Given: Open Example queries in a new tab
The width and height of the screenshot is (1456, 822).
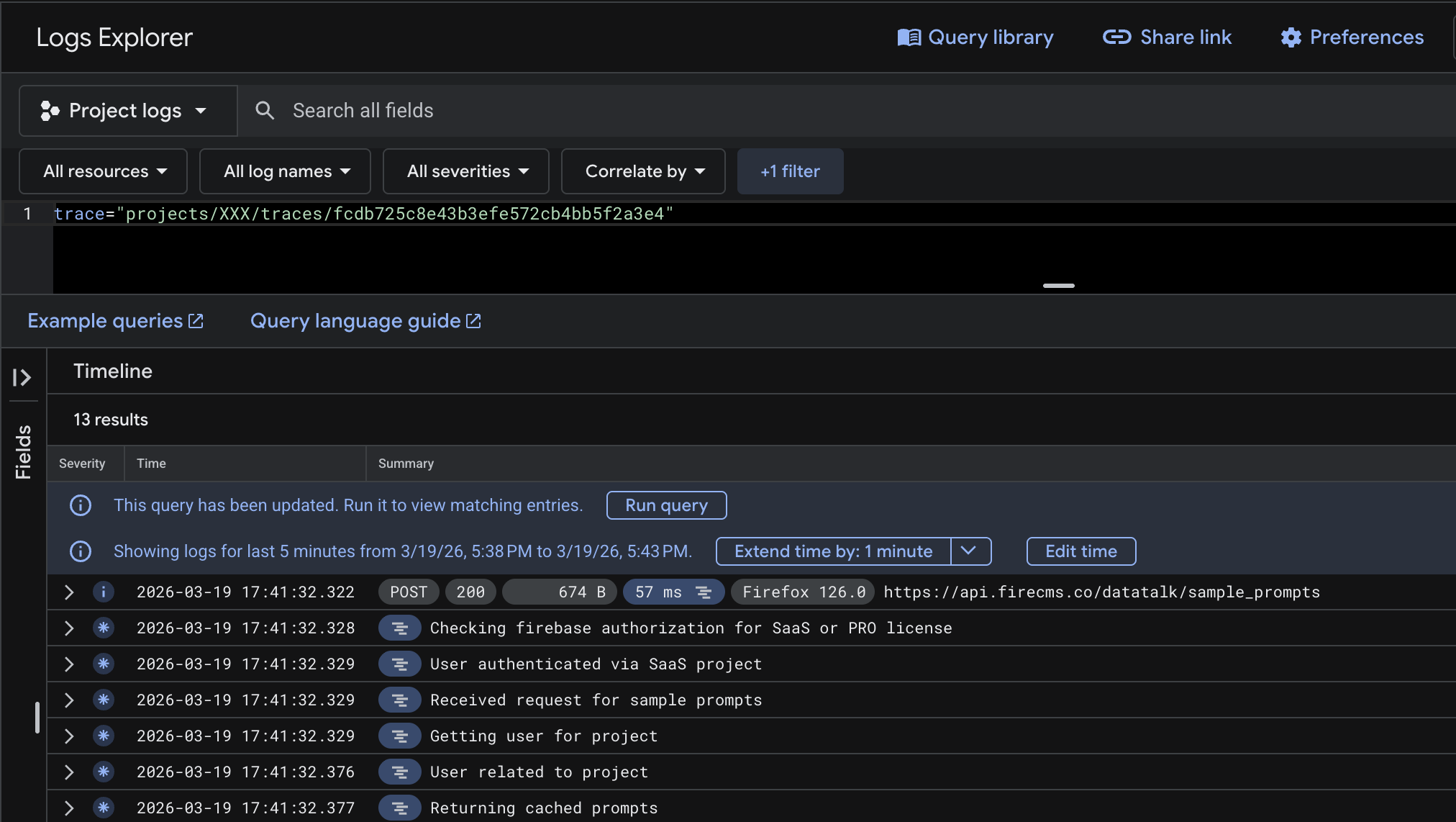Looking at the screenshot, I should point(115,320).
